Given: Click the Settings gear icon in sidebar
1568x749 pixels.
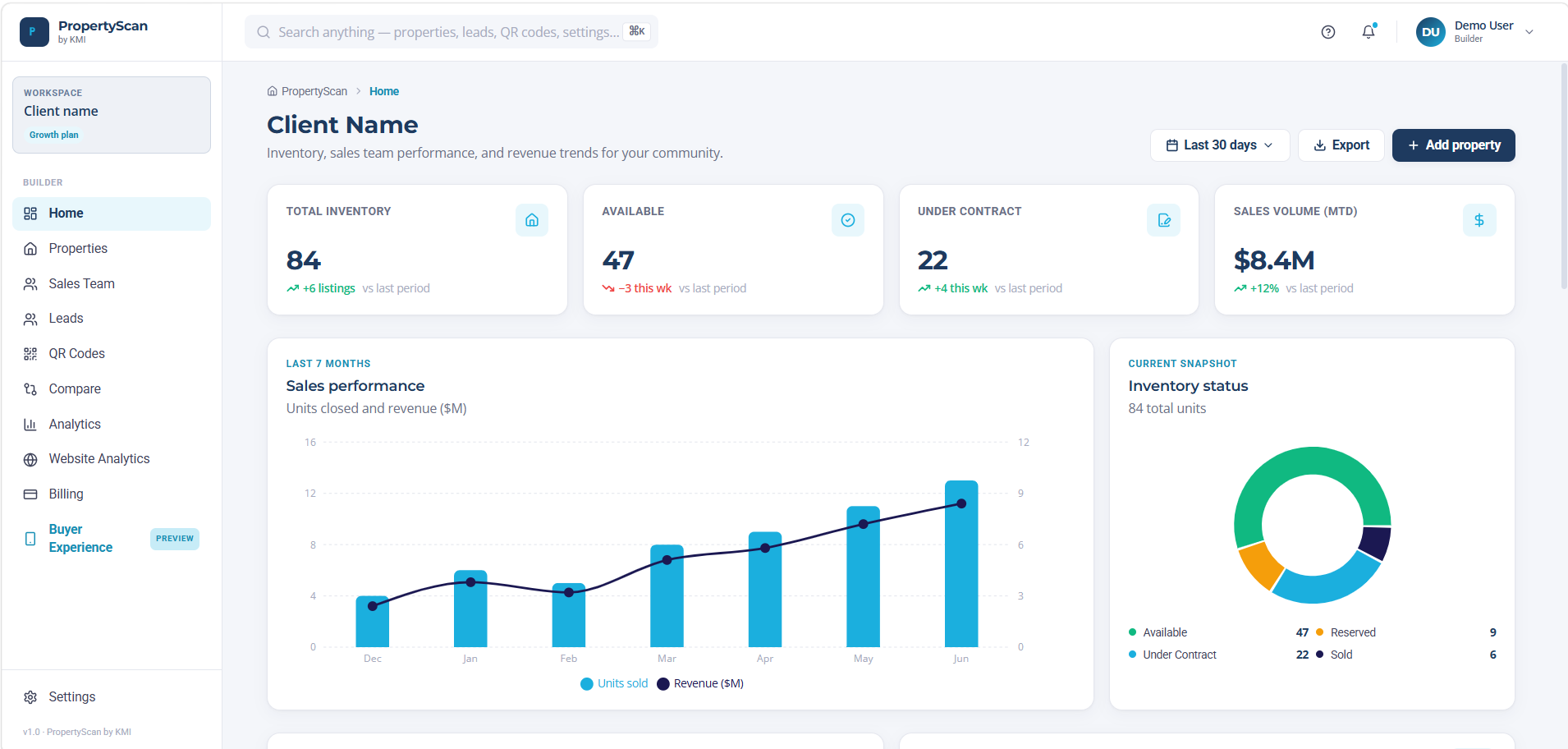Looking at the screenshot, I should point(30,697).
